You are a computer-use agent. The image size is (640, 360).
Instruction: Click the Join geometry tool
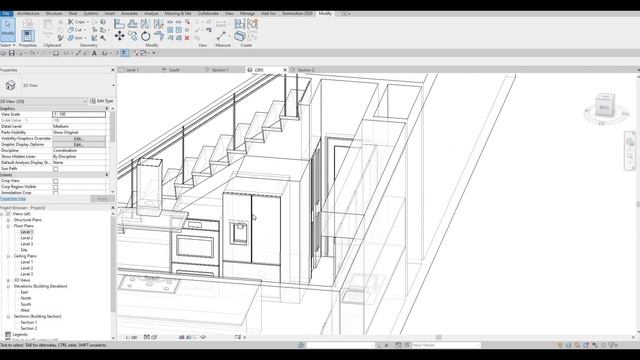click(76, 38)
